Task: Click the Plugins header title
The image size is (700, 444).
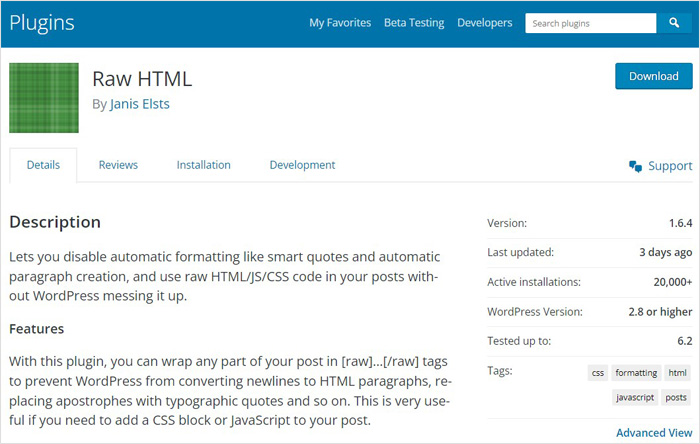Action: click(x=42, y=23)
